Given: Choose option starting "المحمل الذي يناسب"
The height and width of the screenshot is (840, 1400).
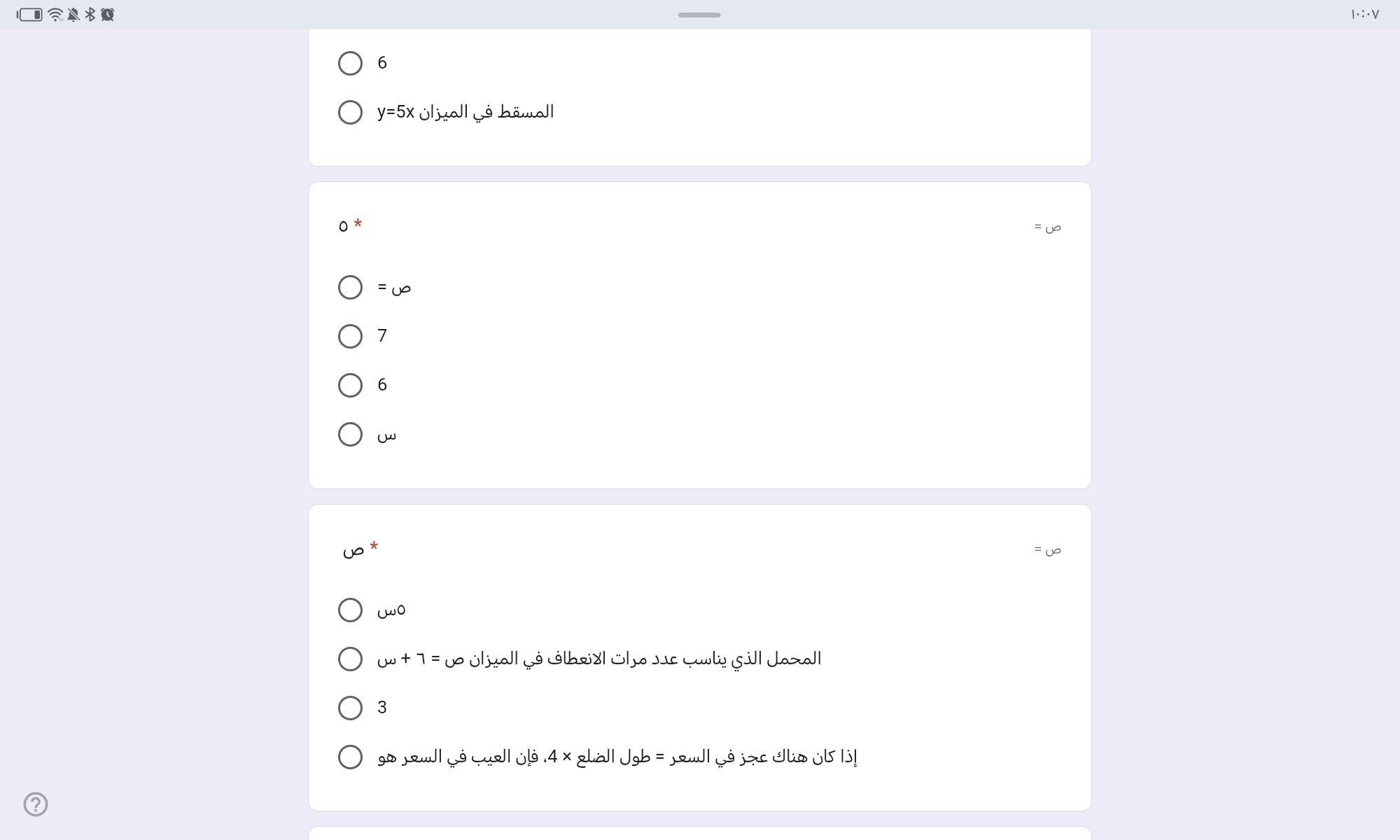Looking at the screenshot, I should pos(350,659).
